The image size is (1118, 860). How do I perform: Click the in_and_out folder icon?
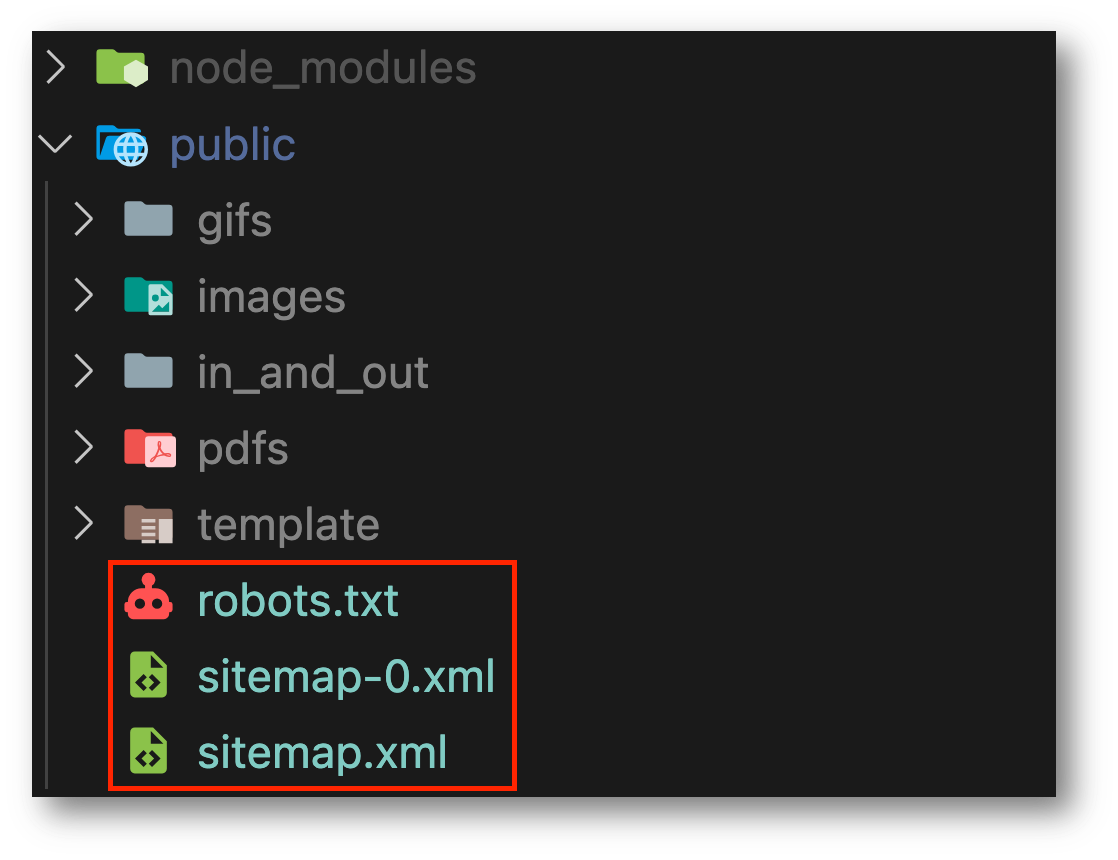click(148, 371)
